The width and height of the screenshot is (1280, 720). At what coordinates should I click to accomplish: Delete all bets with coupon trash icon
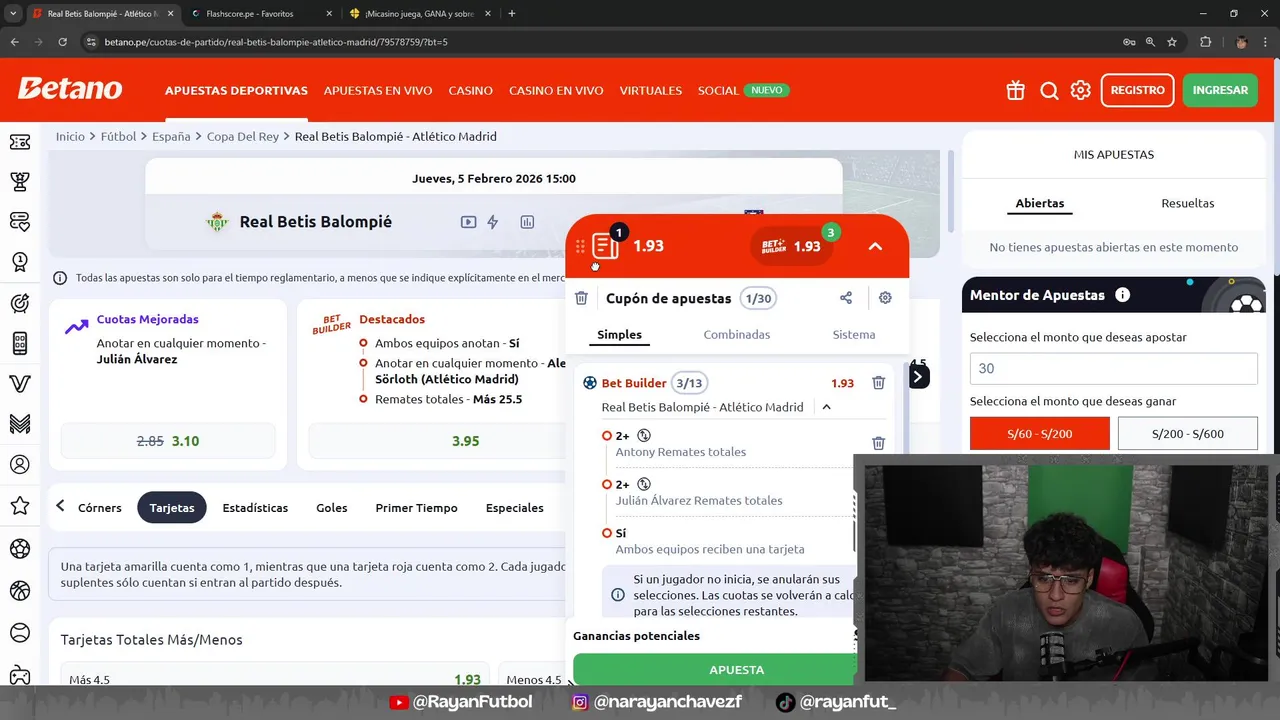(x=581, y=298)
